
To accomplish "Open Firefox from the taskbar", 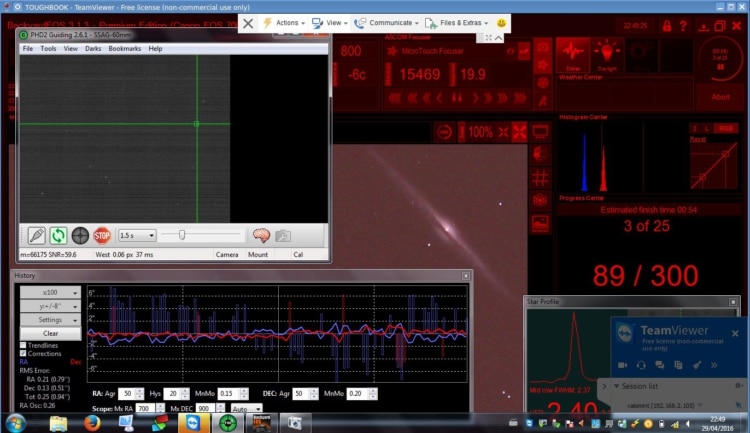I will (x=92, y=423).
